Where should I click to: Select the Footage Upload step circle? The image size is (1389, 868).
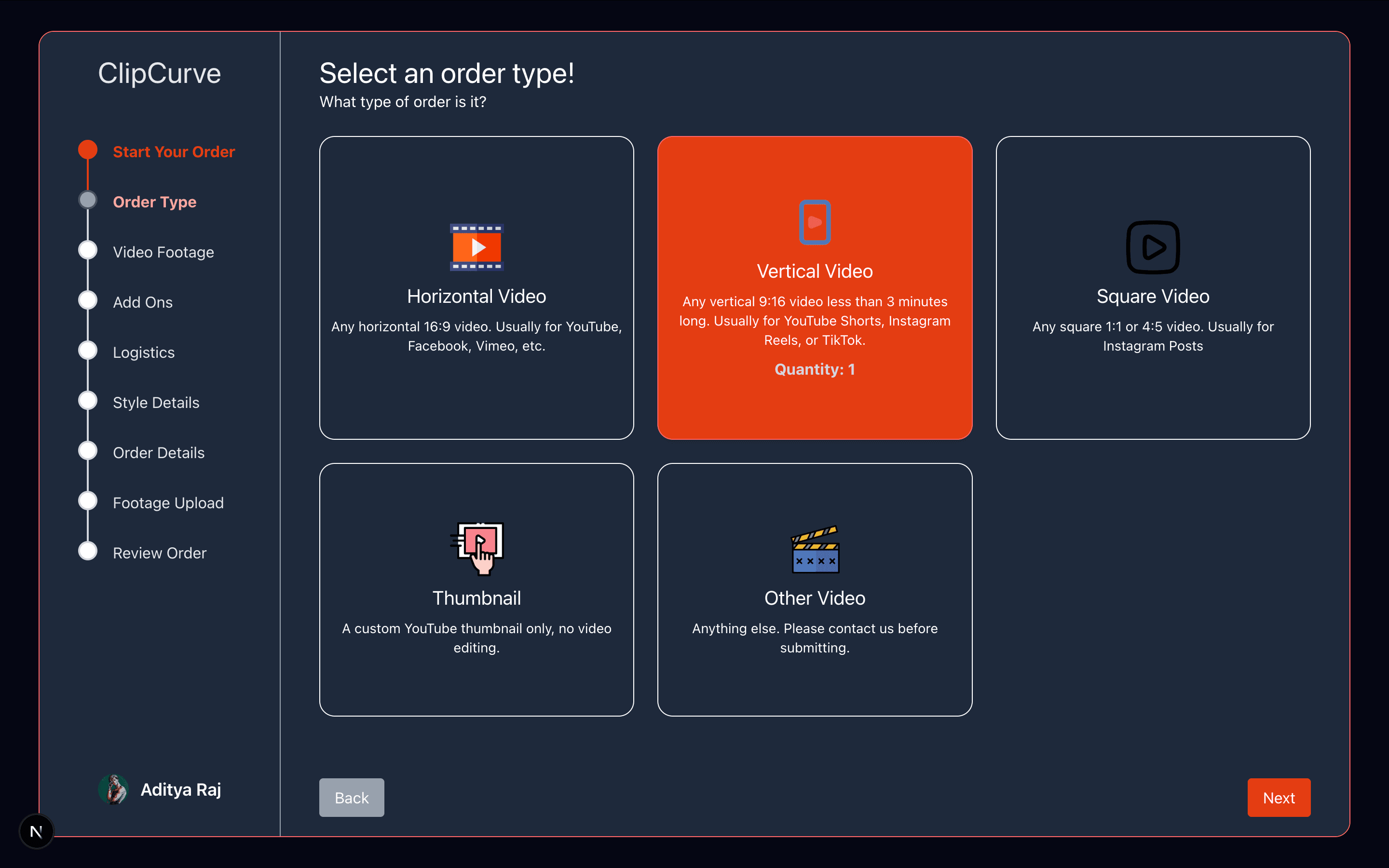click(88, 501)
